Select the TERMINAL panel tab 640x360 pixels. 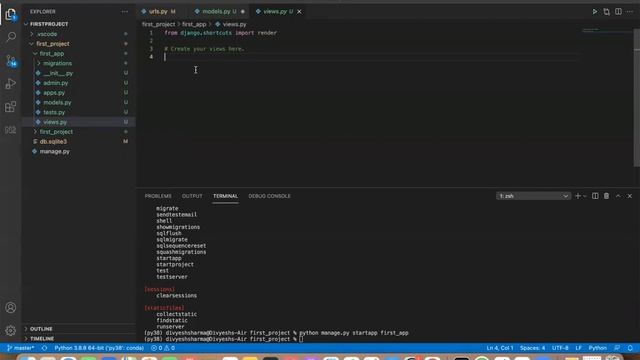click(x=225, y=196)
